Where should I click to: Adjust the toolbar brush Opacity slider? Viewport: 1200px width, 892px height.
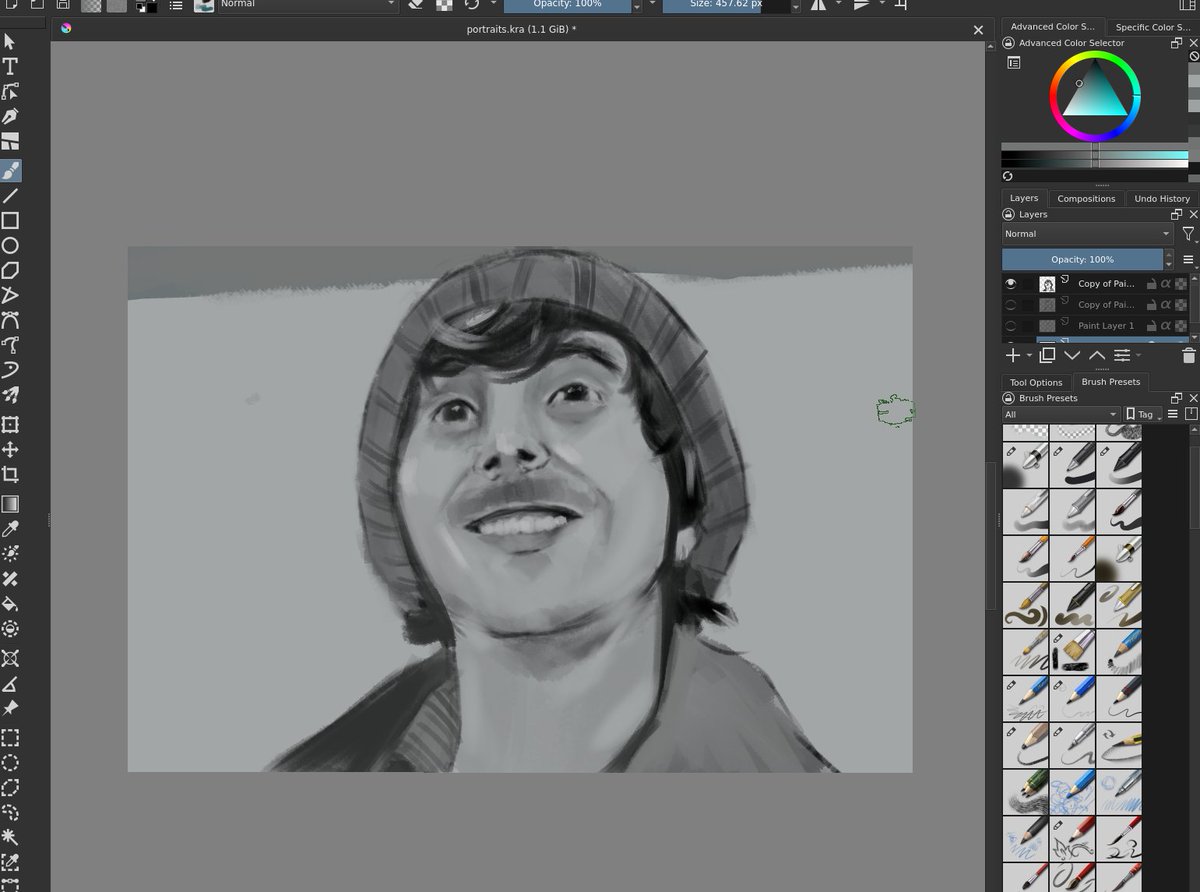567,5
